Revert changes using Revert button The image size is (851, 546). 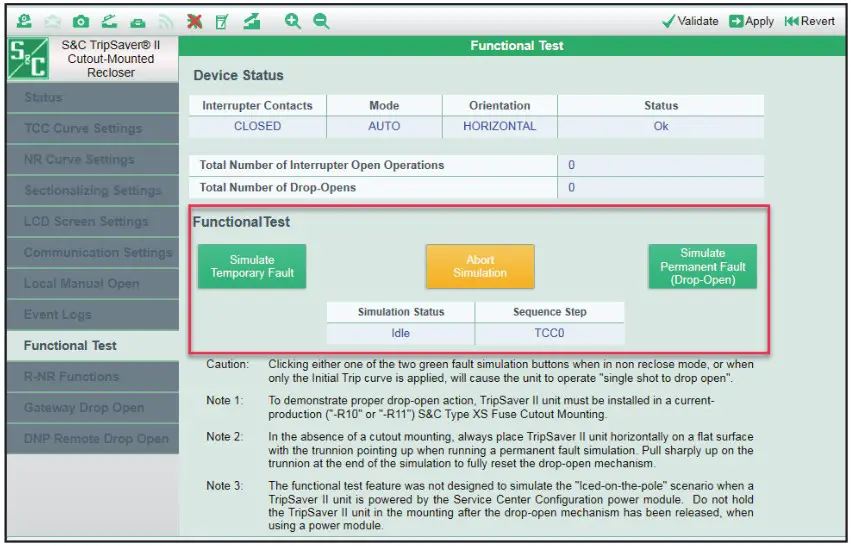809,21
